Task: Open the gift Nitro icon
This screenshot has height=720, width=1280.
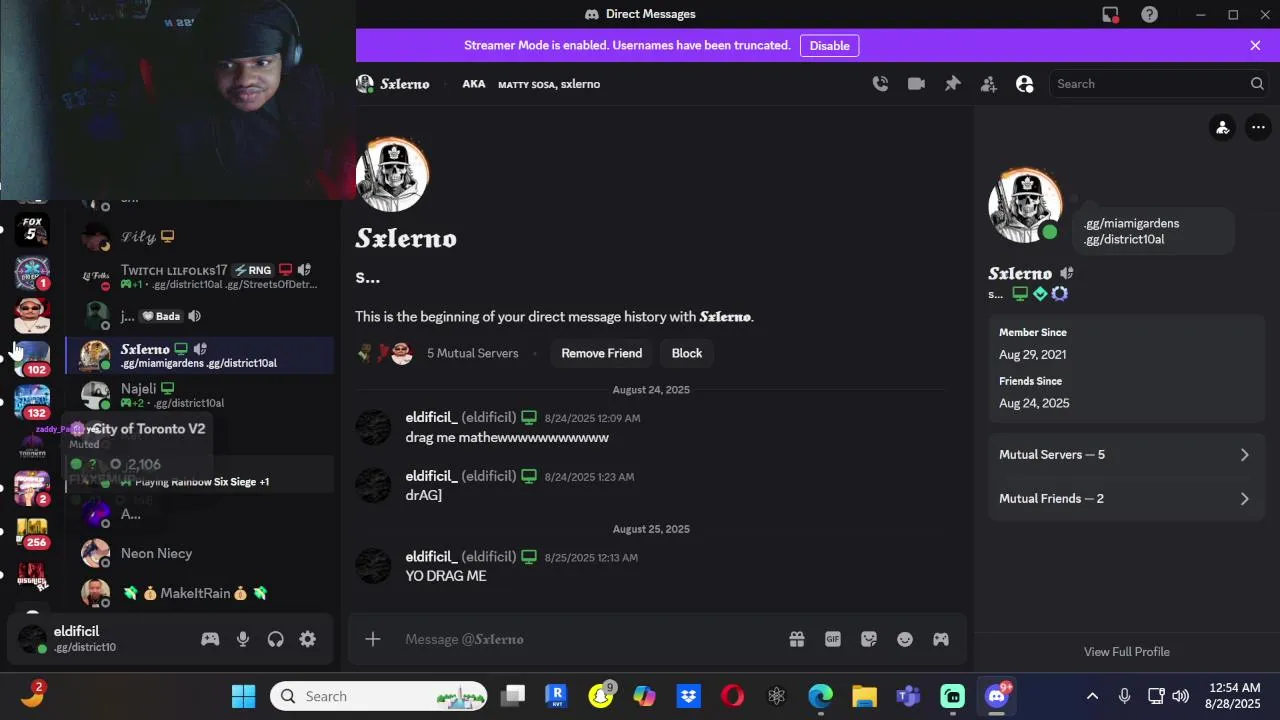Action: (x=797, y=639)
